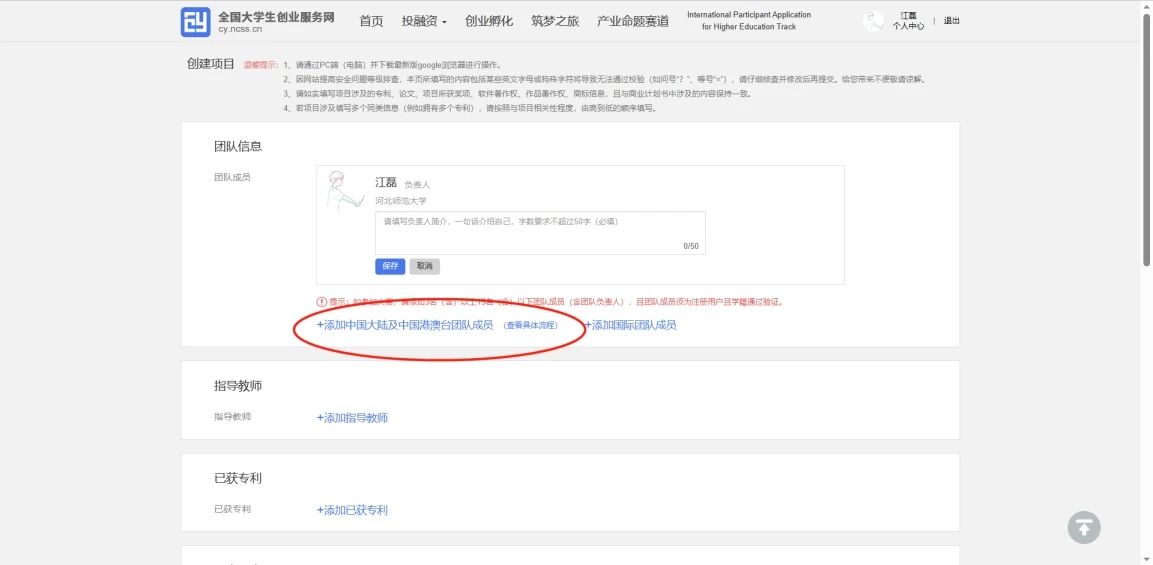Click the user avatar in header
Screen dimensions: 1153x565
coord(874,21)
